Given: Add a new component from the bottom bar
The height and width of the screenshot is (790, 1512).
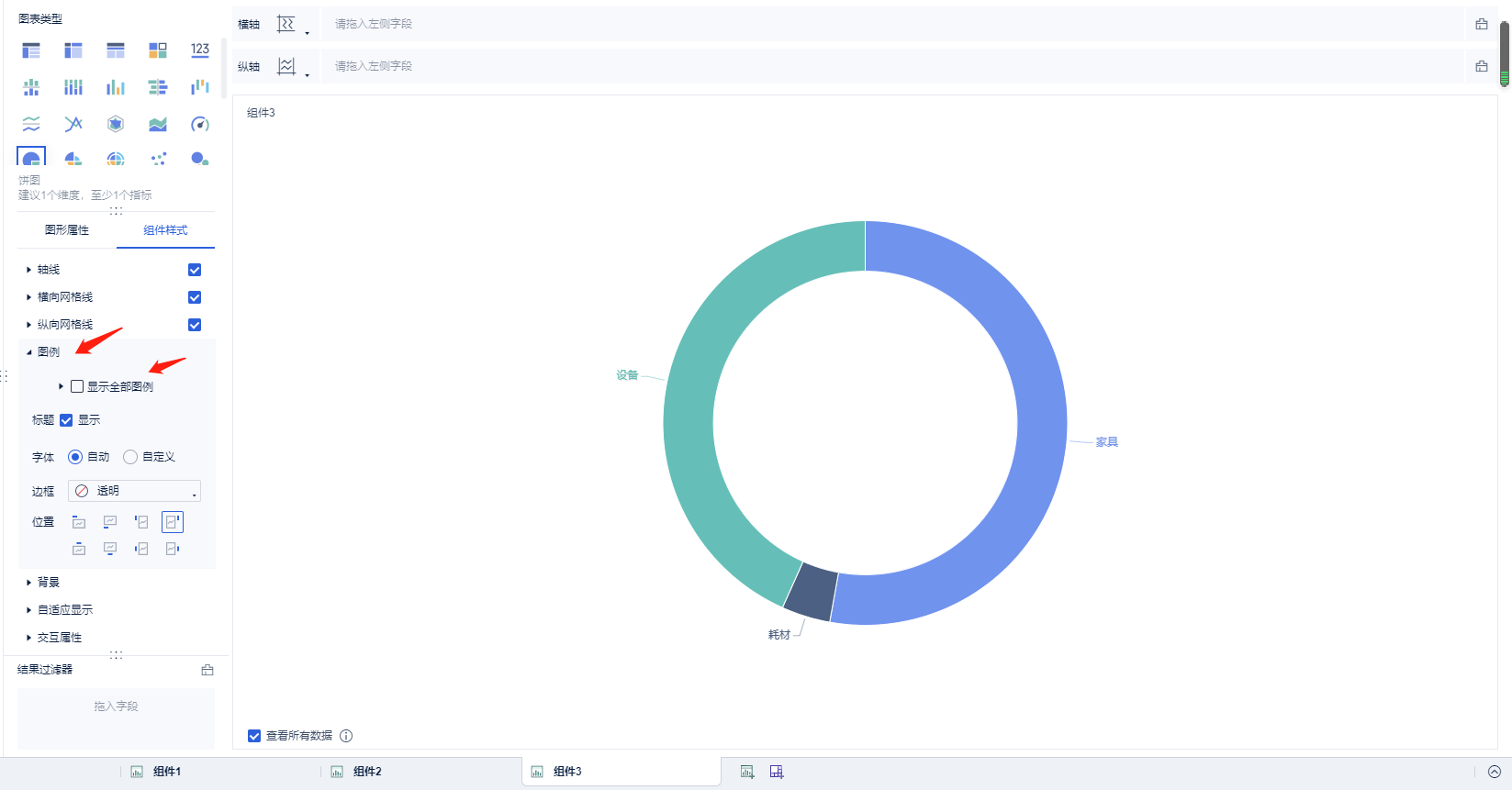Looking at the screenshot, I should 747,772.
